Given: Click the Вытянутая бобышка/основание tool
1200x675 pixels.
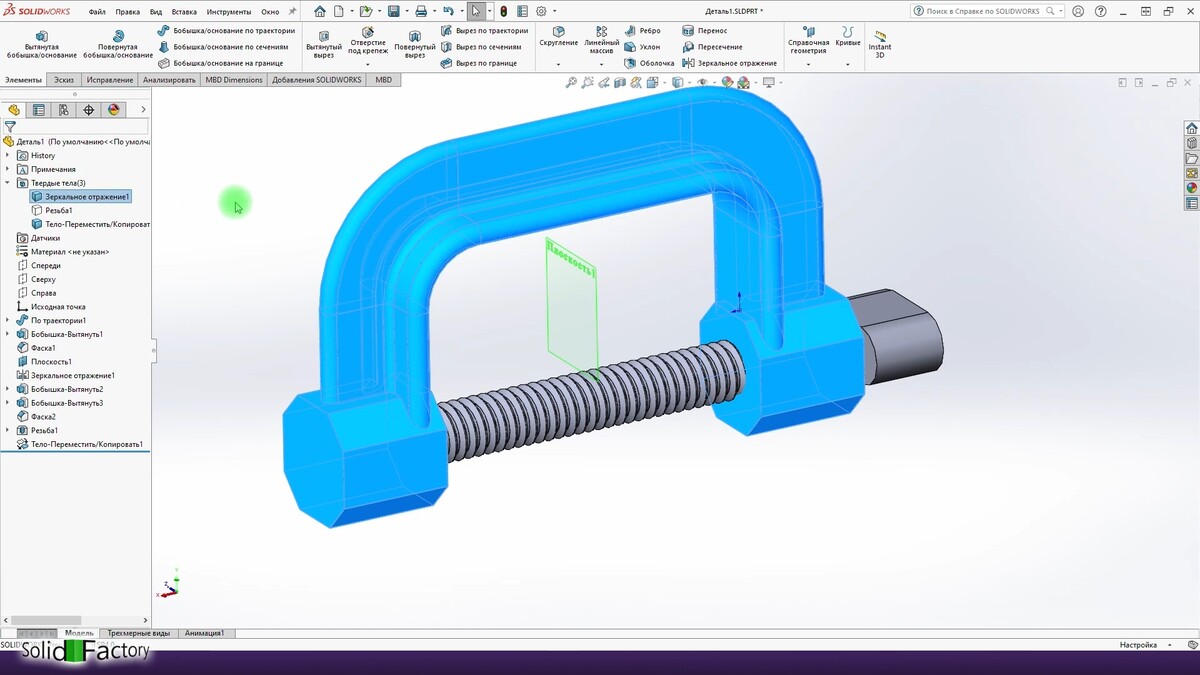Looking at the screenshot, I should pyautogui.click(x=41, y=43).
